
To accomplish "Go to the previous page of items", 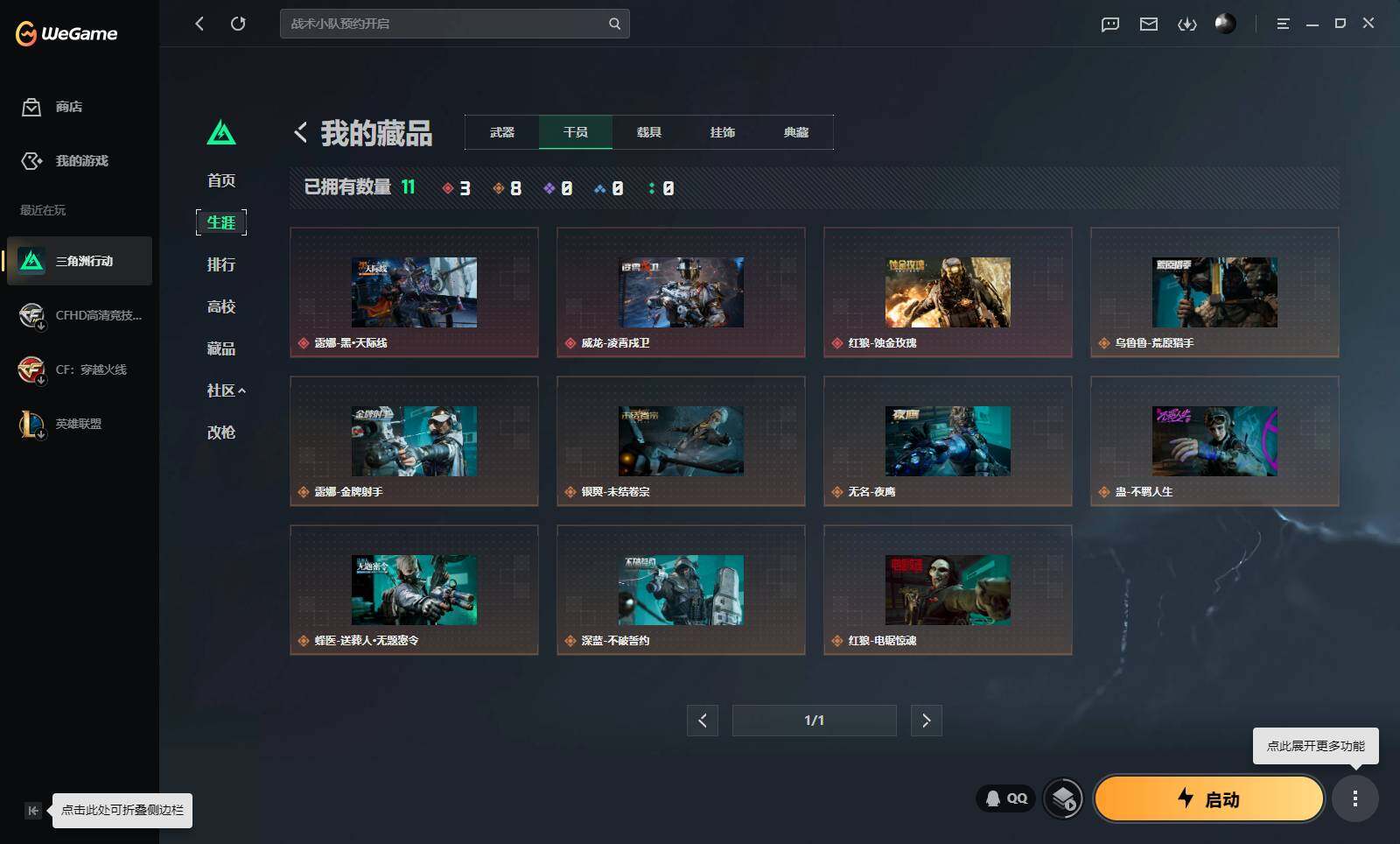I will click(703, 721).
